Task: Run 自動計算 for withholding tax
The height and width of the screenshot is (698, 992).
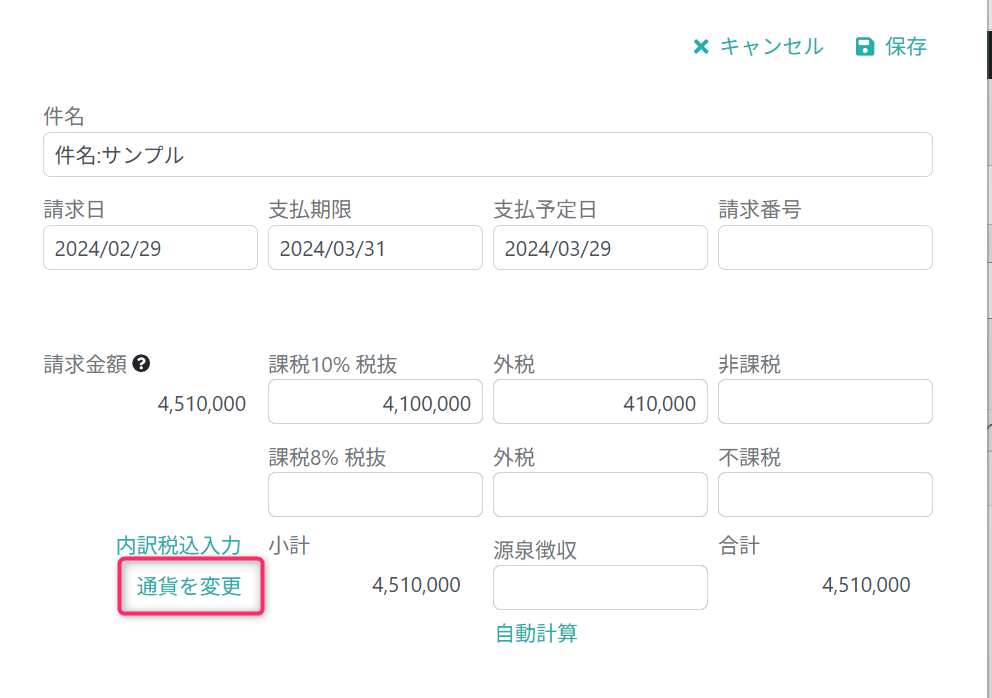Action: (x=537, y=633)
